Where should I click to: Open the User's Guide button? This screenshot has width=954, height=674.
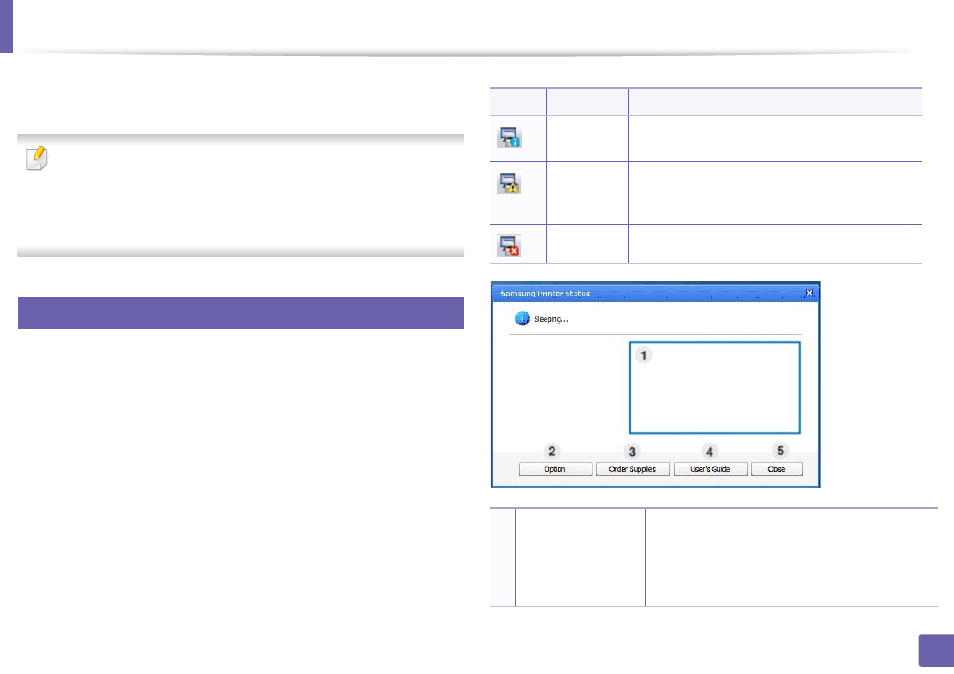coord(711,469)
